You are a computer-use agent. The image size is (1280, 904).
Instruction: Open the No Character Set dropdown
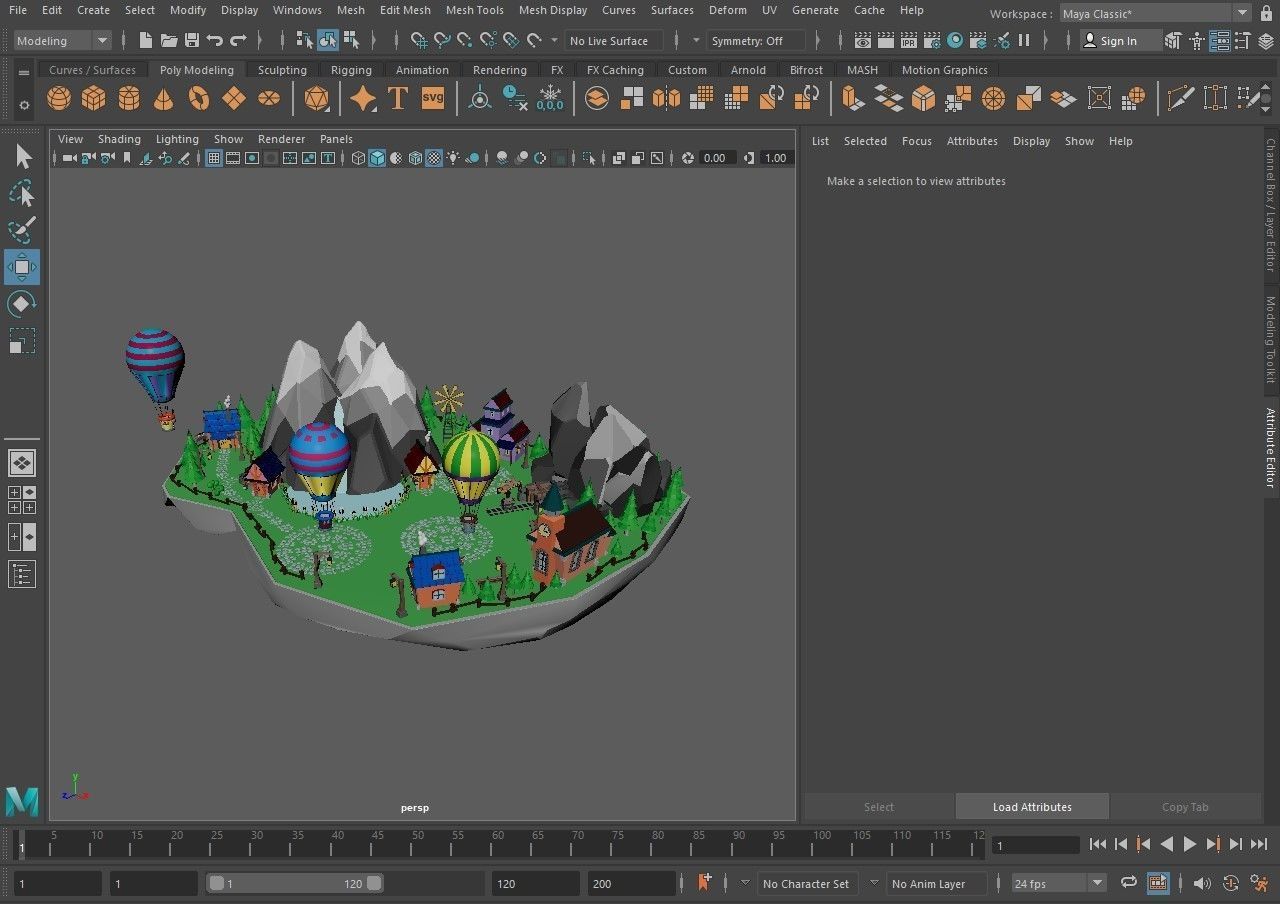click(x=806, y=884)
